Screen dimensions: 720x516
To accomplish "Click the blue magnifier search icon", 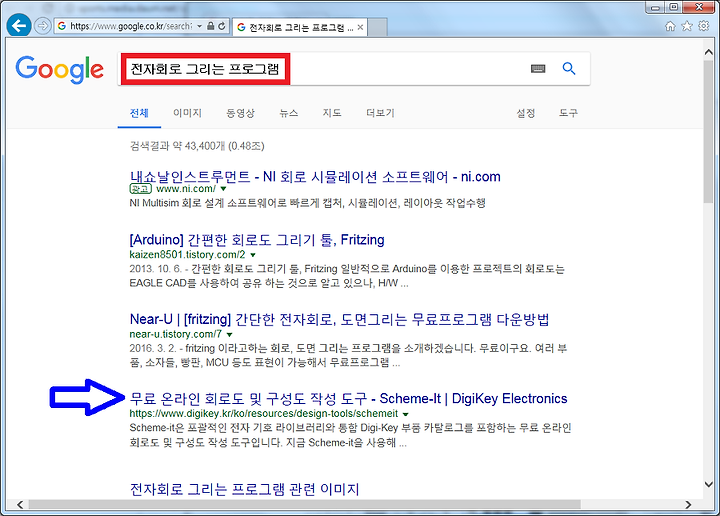I will 569,68.
